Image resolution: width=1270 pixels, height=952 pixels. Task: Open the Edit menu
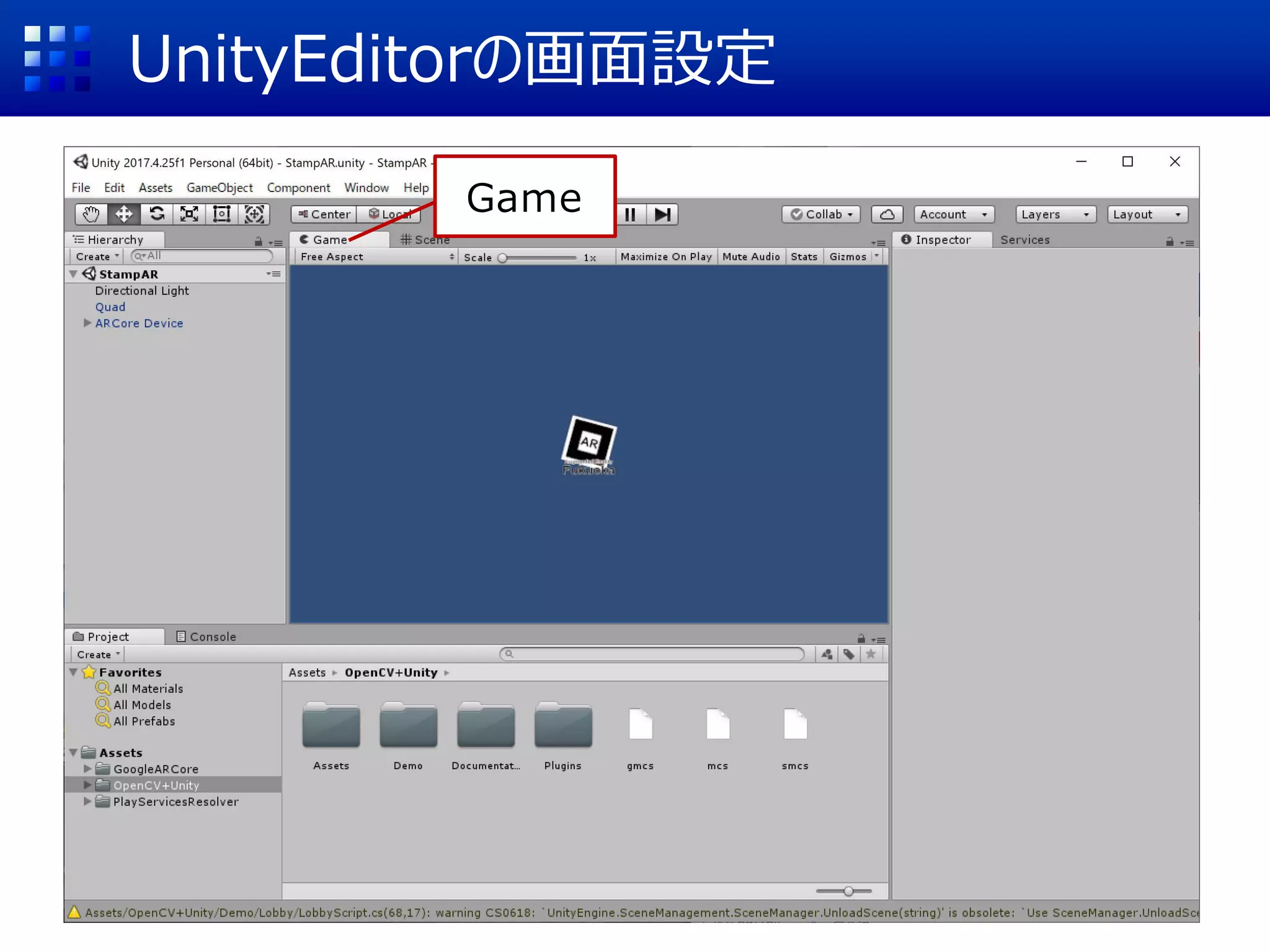tap(114, 188)
